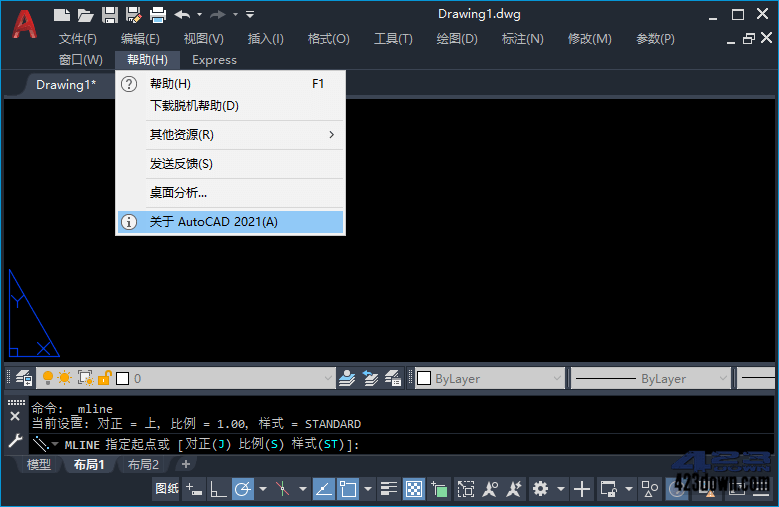Switch to the 布局2 layout tab

(143, 465)
